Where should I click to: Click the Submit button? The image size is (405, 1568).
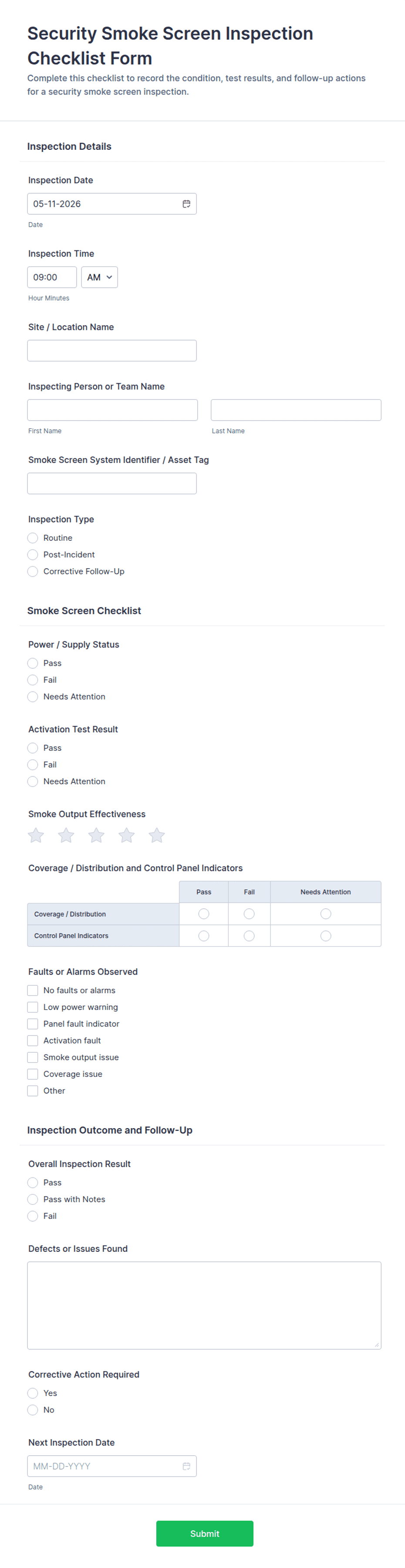pyautogui.click(x=205, y=1533)
